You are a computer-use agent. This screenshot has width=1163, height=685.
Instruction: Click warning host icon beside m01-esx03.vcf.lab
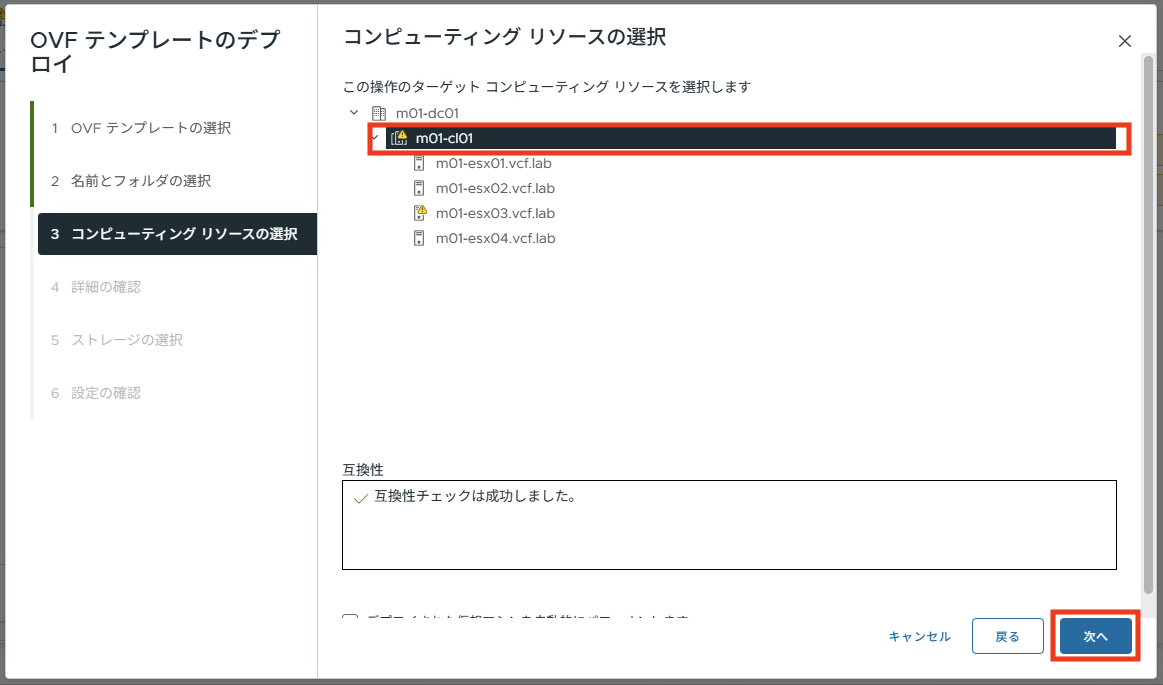(420, 213)
